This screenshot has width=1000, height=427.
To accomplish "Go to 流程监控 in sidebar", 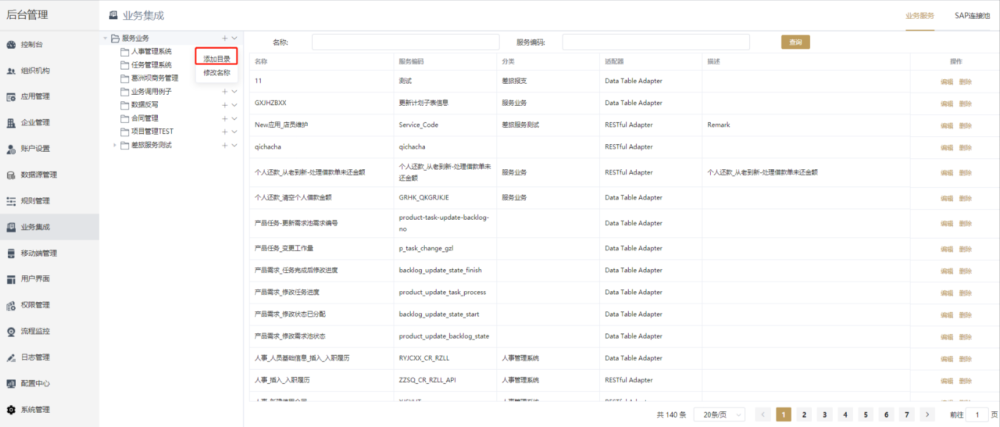I will [x=11, y=331].
